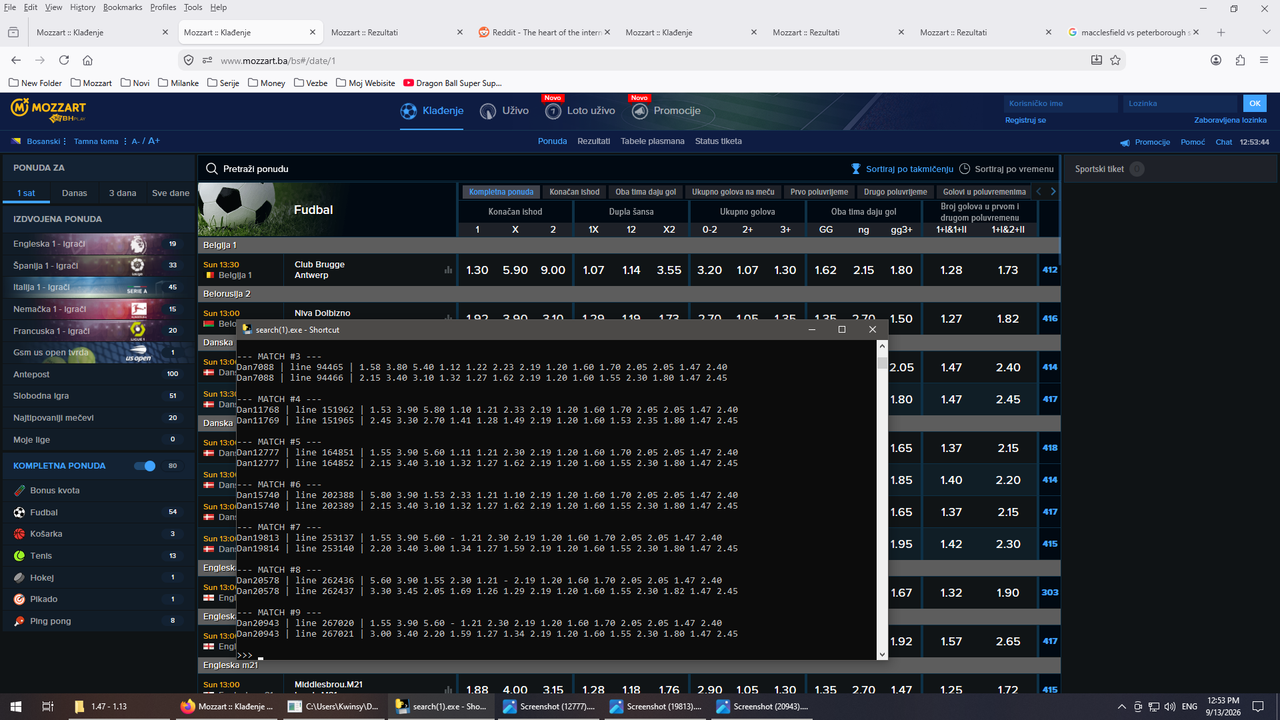Select Tenis in the sports list
Viewport: 1280px width, 720px height.
tap(97, 556)
